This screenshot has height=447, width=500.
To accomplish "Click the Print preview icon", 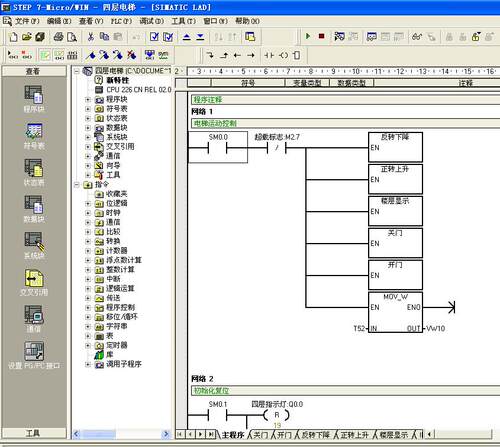I will tap(72, 37).
